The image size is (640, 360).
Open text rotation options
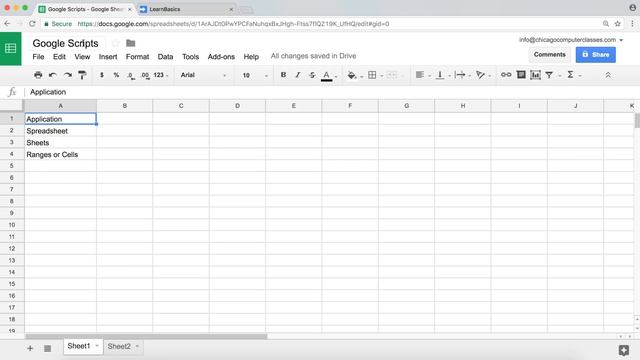[x=480, y=75]
